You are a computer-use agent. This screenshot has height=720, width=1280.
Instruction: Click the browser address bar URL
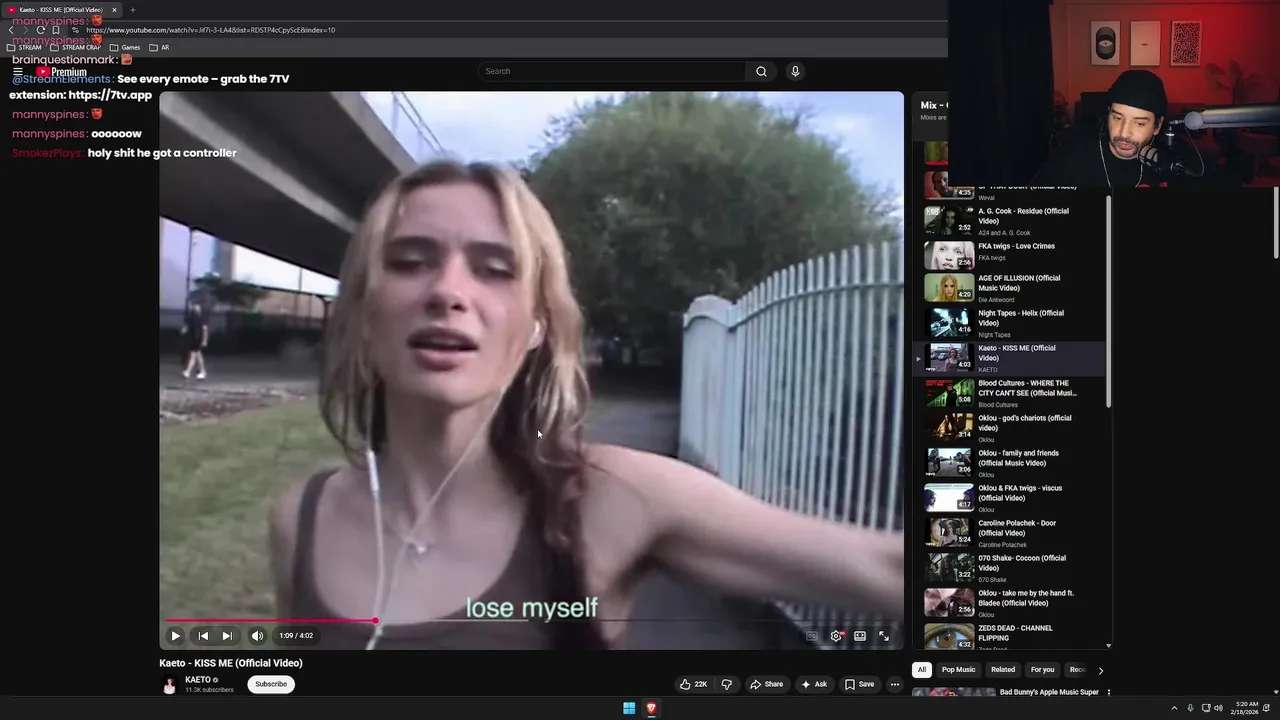(x=210, y=30)
